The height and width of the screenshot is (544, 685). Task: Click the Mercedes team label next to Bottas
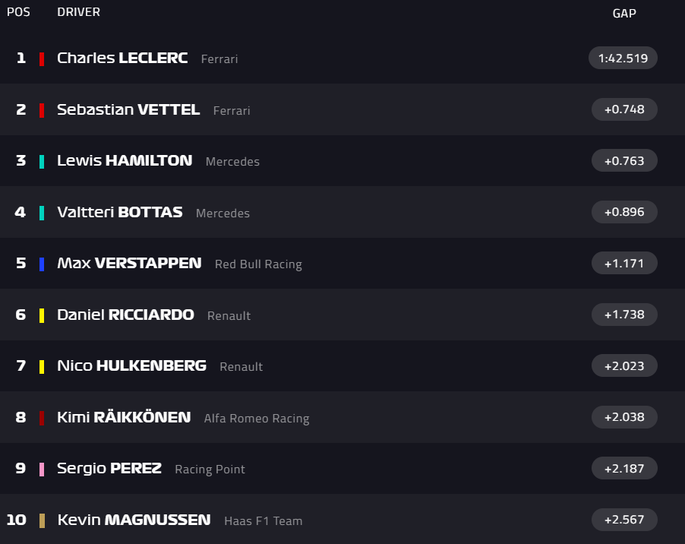(223, 213)
